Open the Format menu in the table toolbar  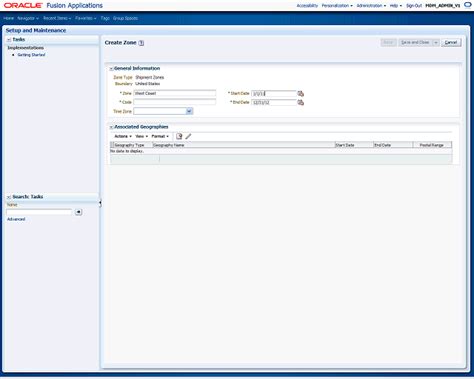pos(160,136)
